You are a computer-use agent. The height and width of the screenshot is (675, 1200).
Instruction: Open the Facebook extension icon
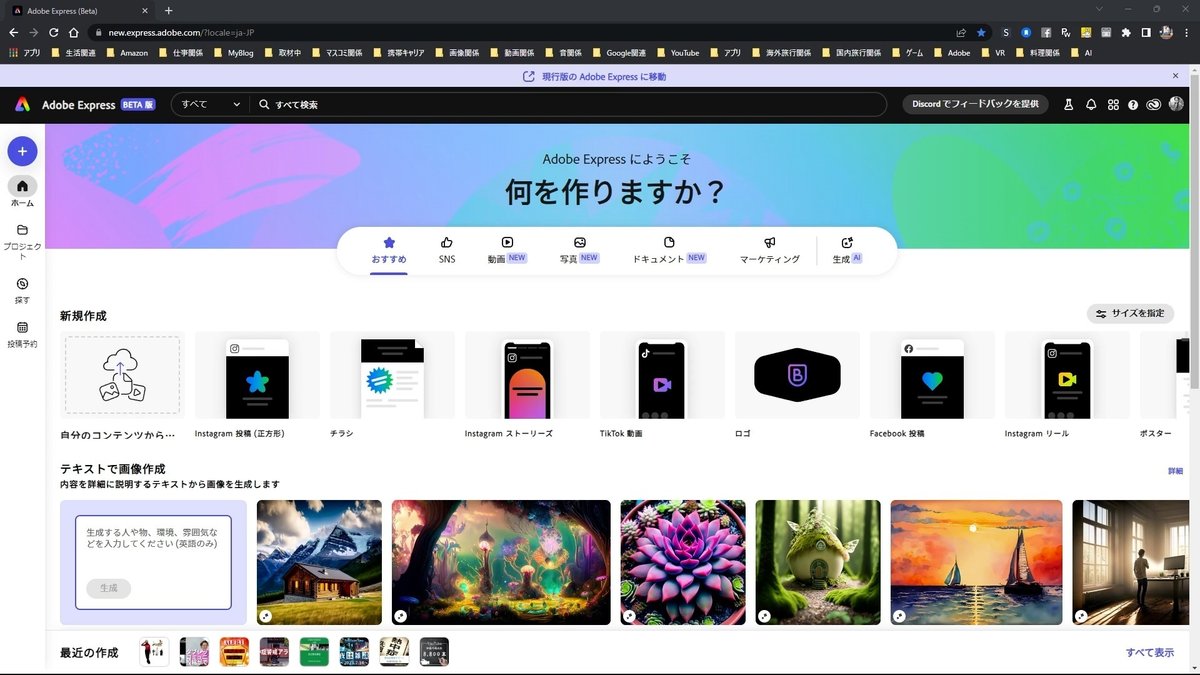1046,32
